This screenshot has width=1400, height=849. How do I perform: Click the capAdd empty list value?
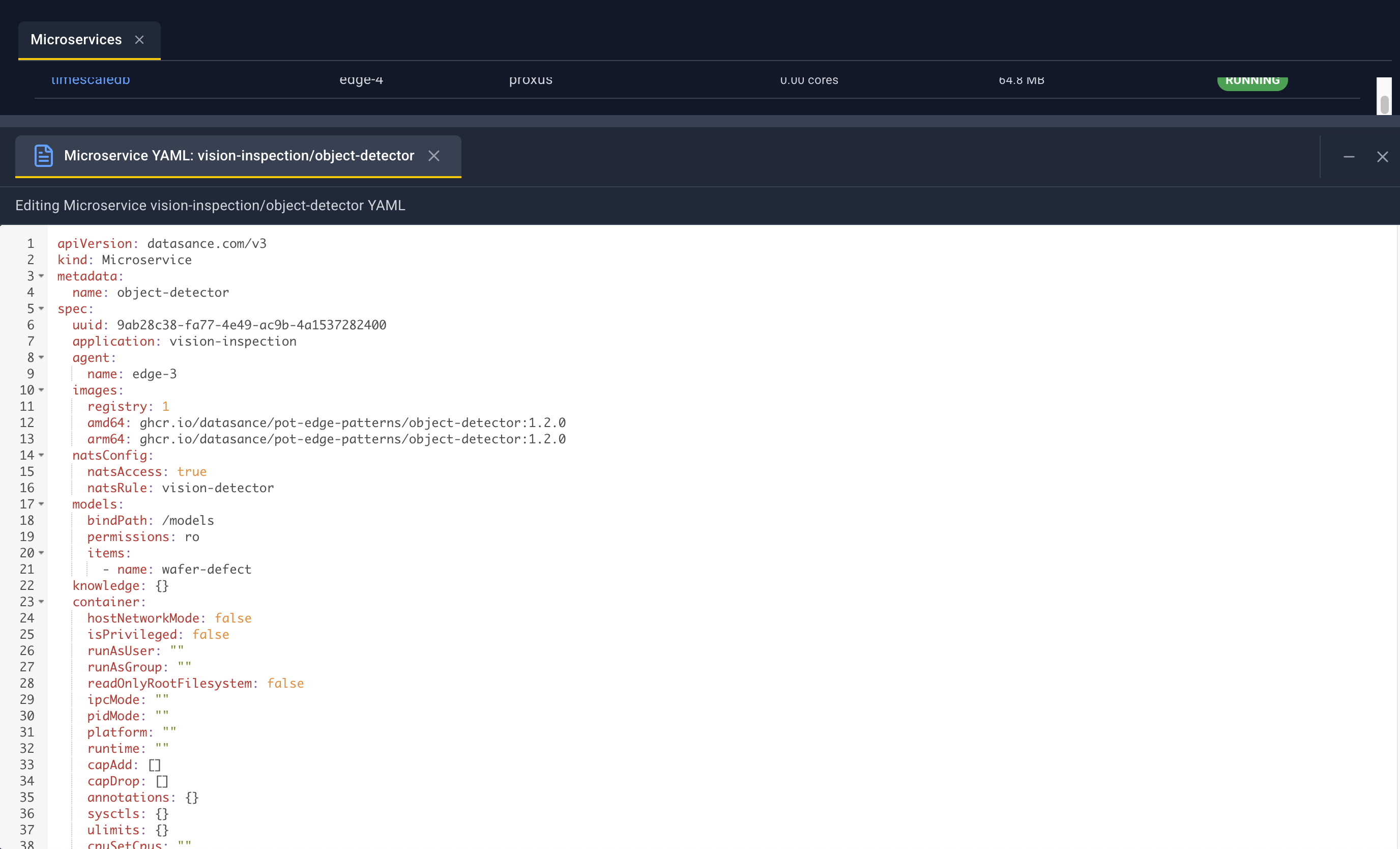tap(155, 765)
